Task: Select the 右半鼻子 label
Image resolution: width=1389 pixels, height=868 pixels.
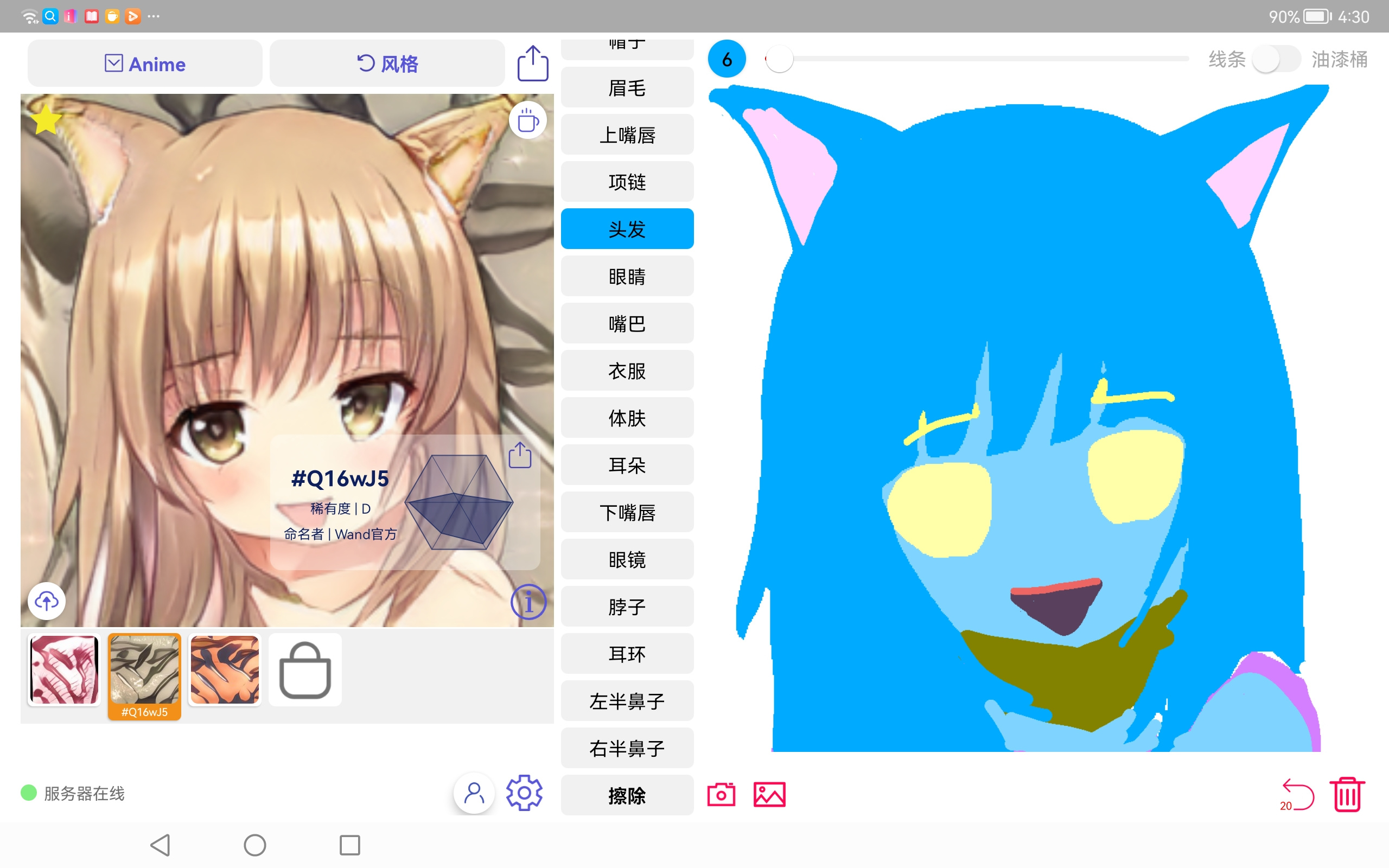Action: (x=627, y=748)
